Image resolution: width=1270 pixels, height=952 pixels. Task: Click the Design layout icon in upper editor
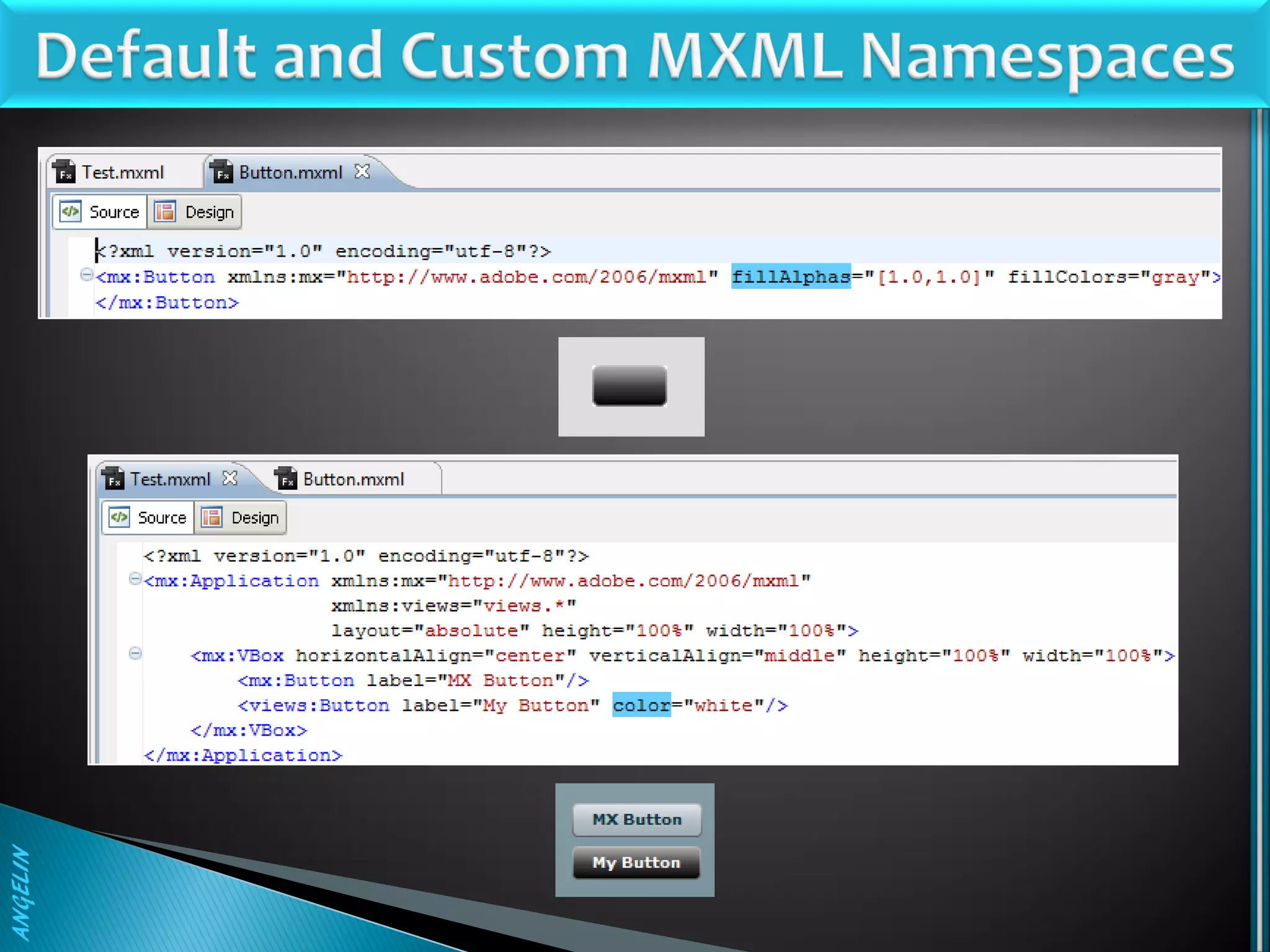165,212
